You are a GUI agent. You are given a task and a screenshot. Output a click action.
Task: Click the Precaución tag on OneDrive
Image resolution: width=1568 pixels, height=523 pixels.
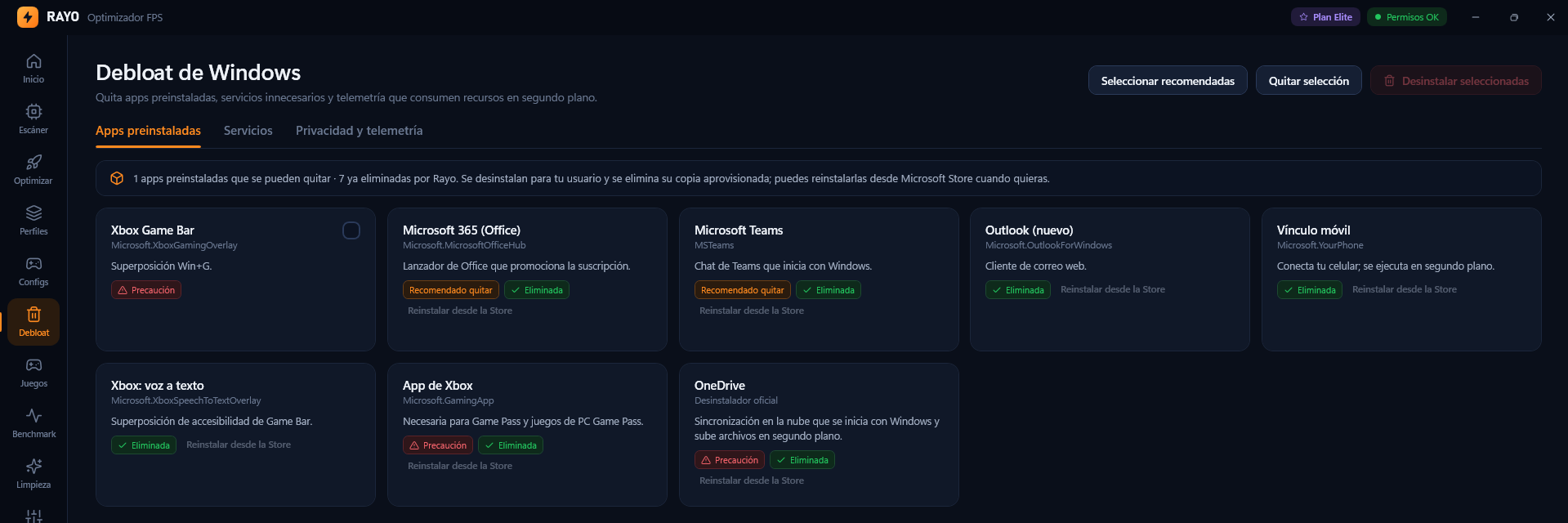point(730,460)
